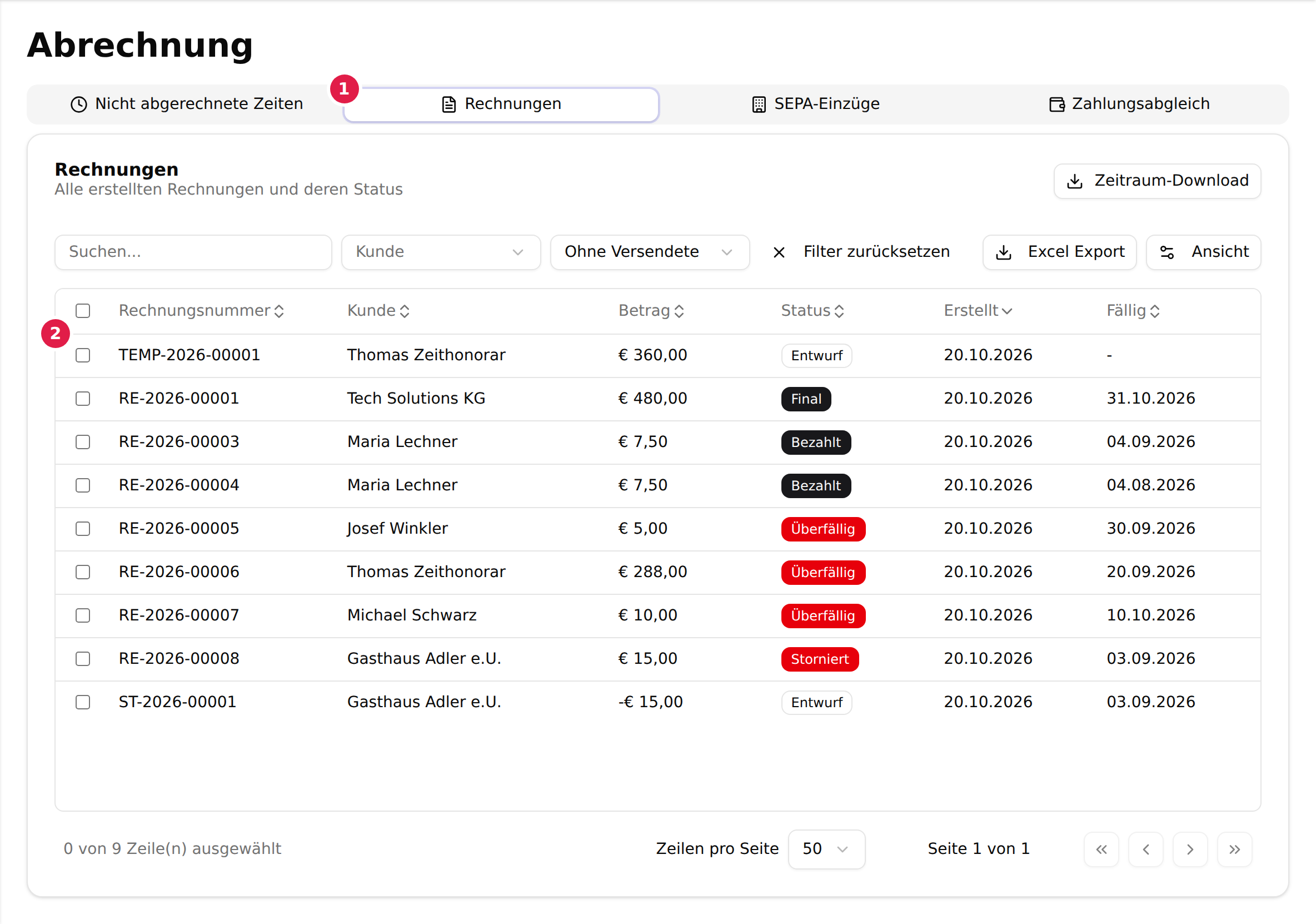The height and width of the screenshot is (924, 1316).
Task: Click the amount -€ 15,00
Action: click(651, 702)
